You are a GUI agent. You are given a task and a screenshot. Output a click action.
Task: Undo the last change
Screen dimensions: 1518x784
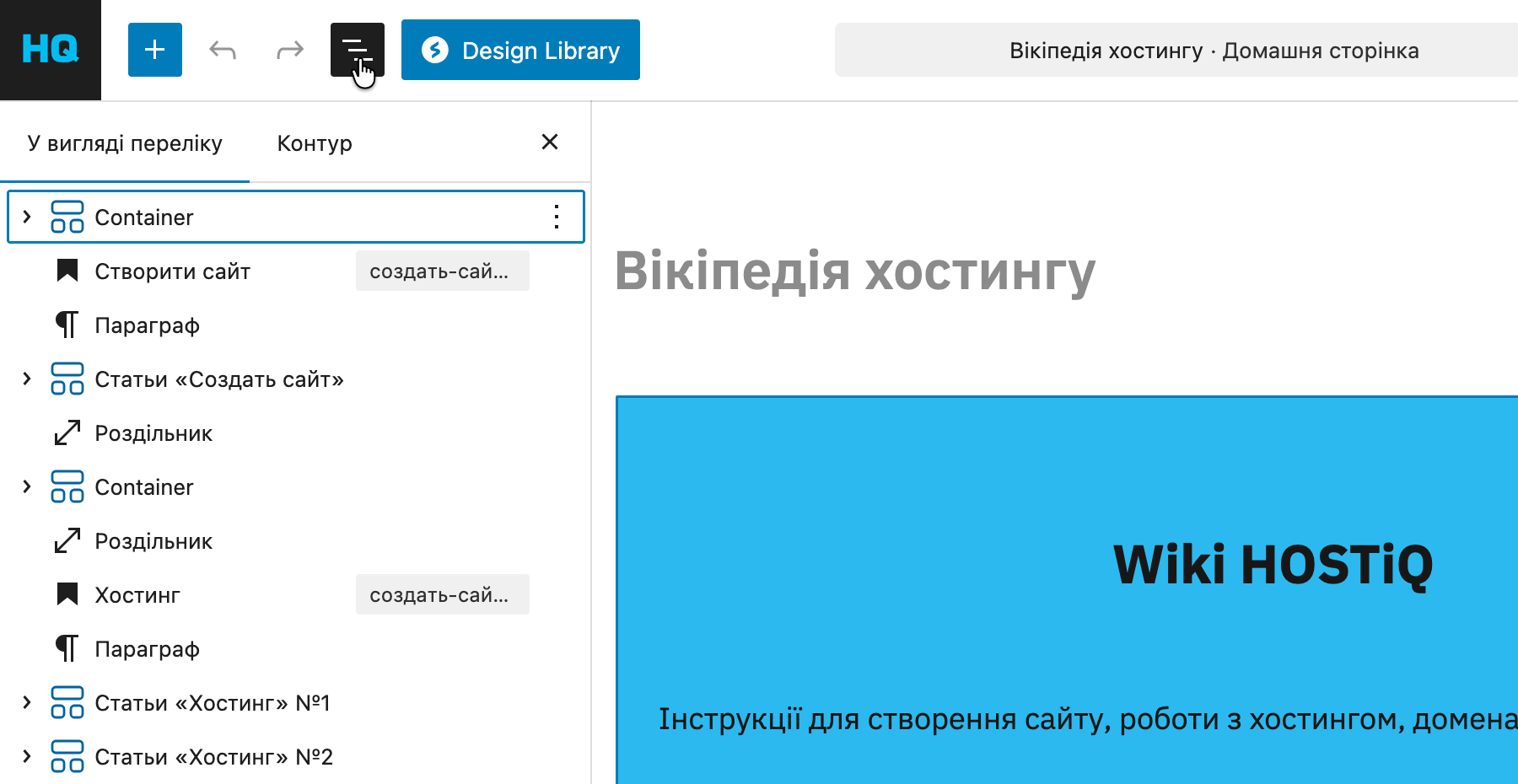223,50
